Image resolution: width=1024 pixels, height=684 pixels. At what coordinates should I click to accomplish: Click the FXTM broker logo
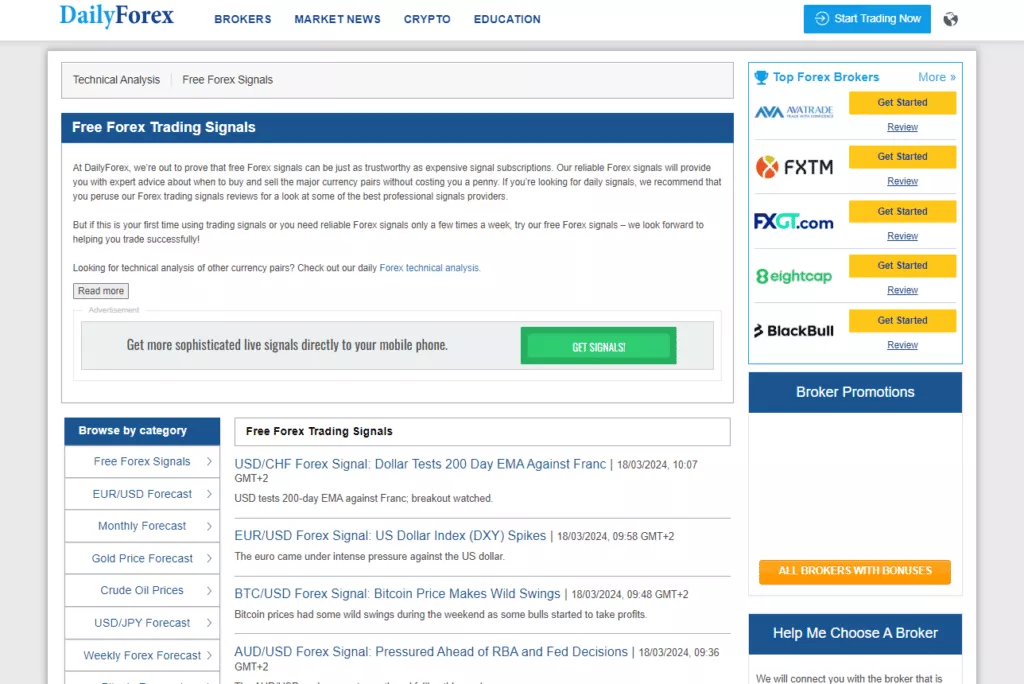794,167
